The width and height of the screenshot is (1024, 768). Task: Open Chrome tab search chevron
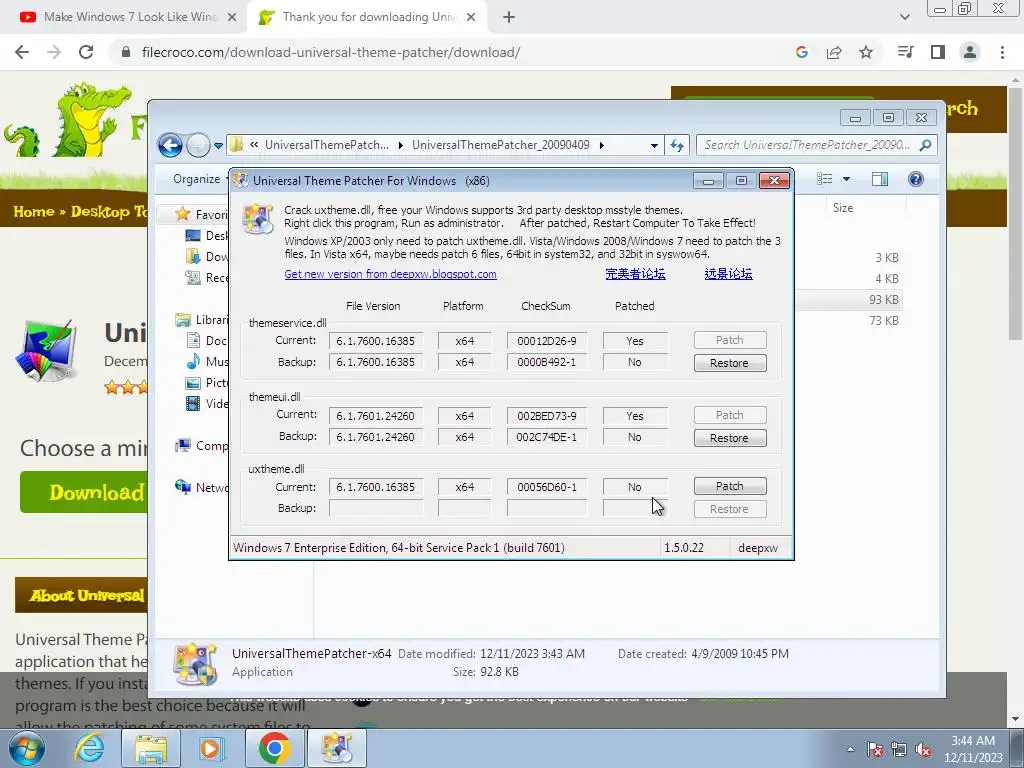(x=904, y=18)
